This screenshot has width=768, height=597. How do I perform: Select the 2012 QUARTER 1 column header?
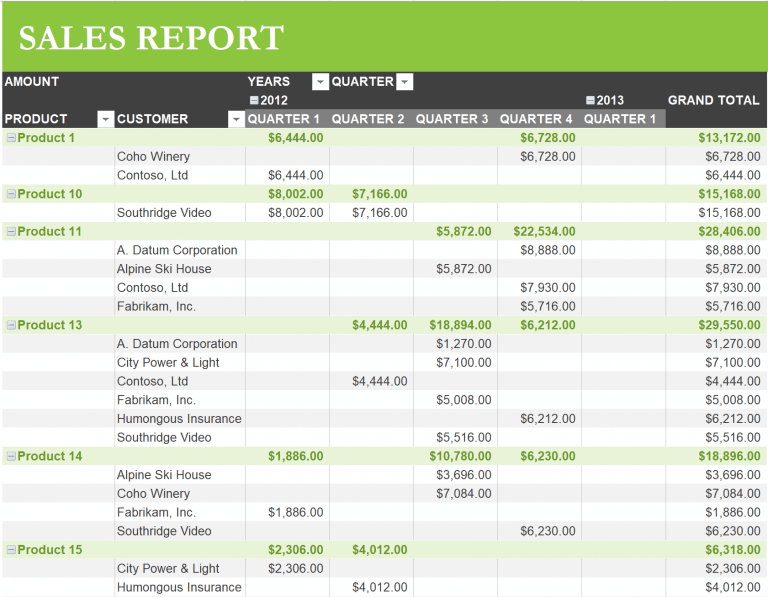(284, 119)
